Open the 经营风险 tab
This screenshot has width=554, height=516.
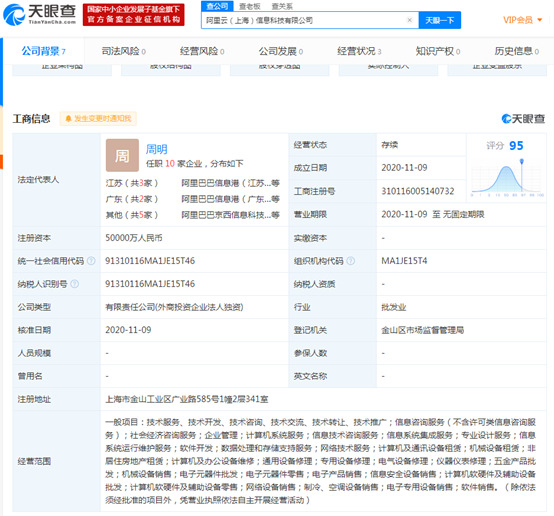coord(202,51)
